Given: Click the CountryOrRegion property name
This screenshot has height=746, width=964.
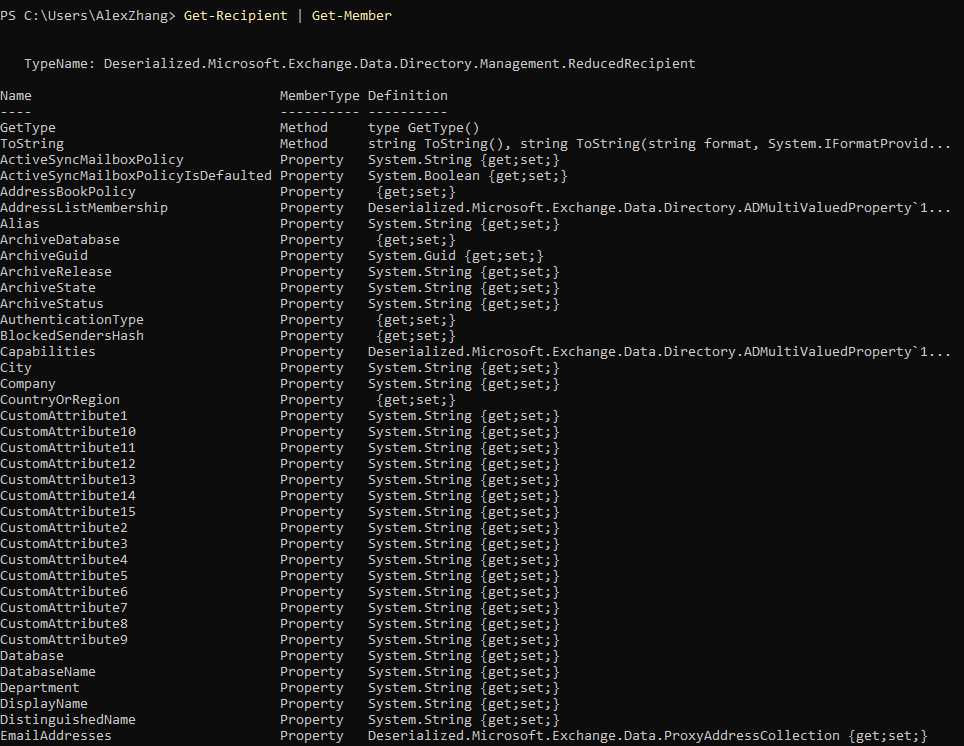Looking at the screenshot, I should point(60,399).
